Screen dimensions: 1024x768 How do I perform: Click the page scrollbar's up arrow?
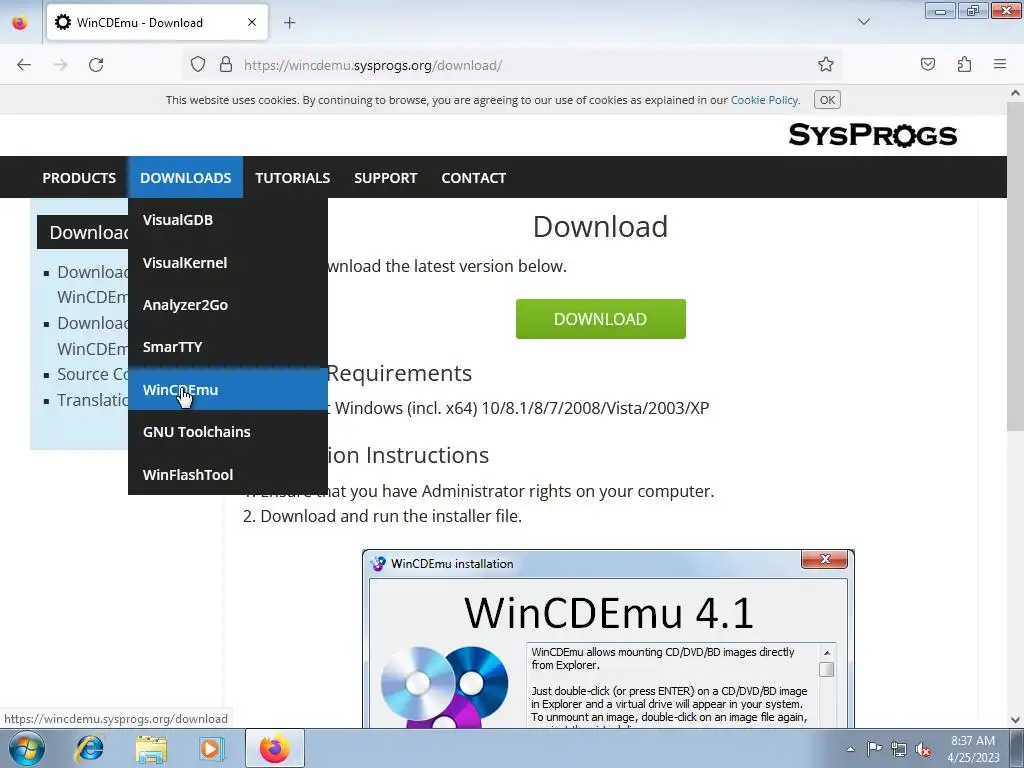(x=1015, y=93)
